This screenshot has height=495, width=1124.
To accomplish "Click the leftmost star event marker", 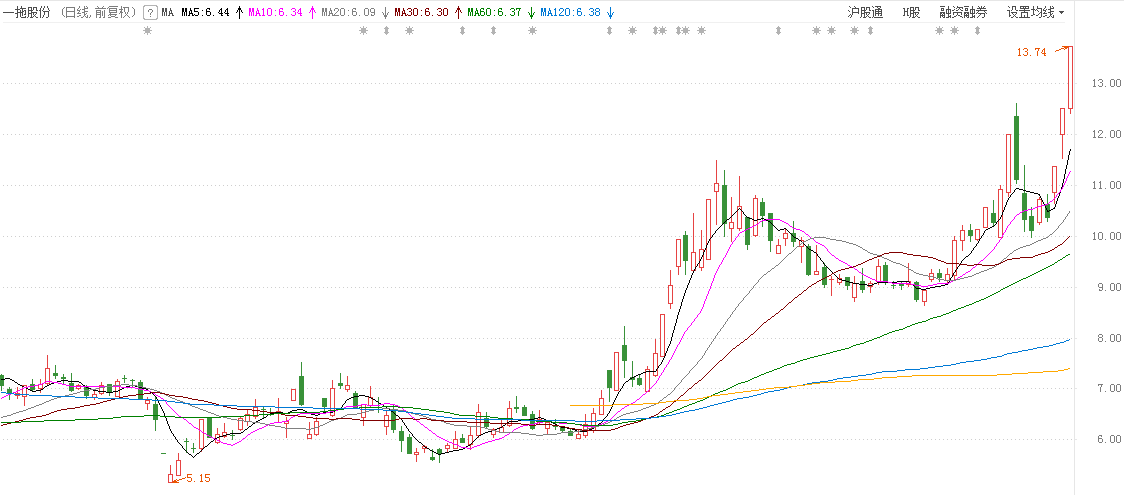I will point(148,31).
